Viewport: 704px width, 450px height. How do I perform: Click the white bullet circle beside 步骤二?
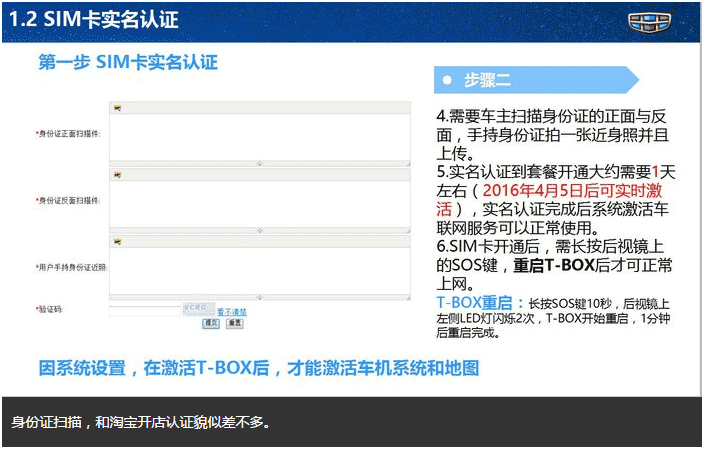(448, 80)
